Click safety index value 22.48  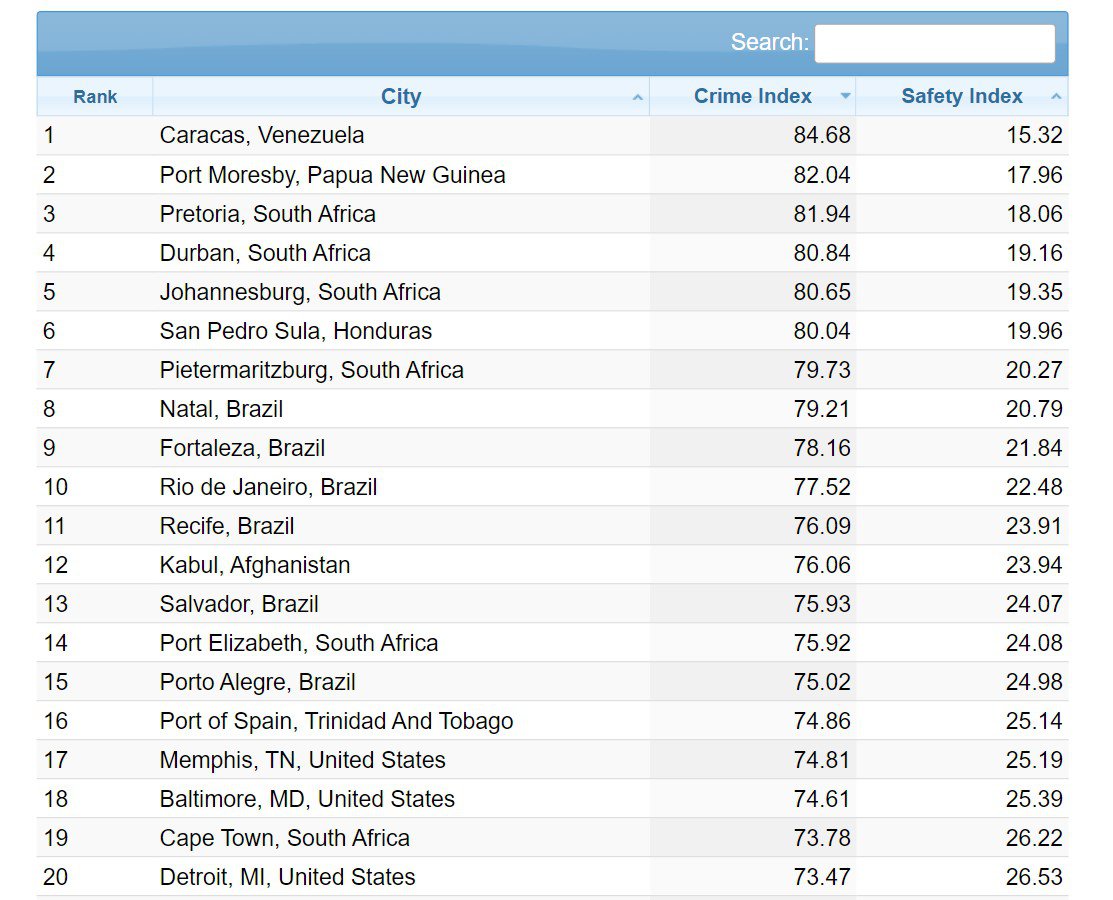(1034, 487)
